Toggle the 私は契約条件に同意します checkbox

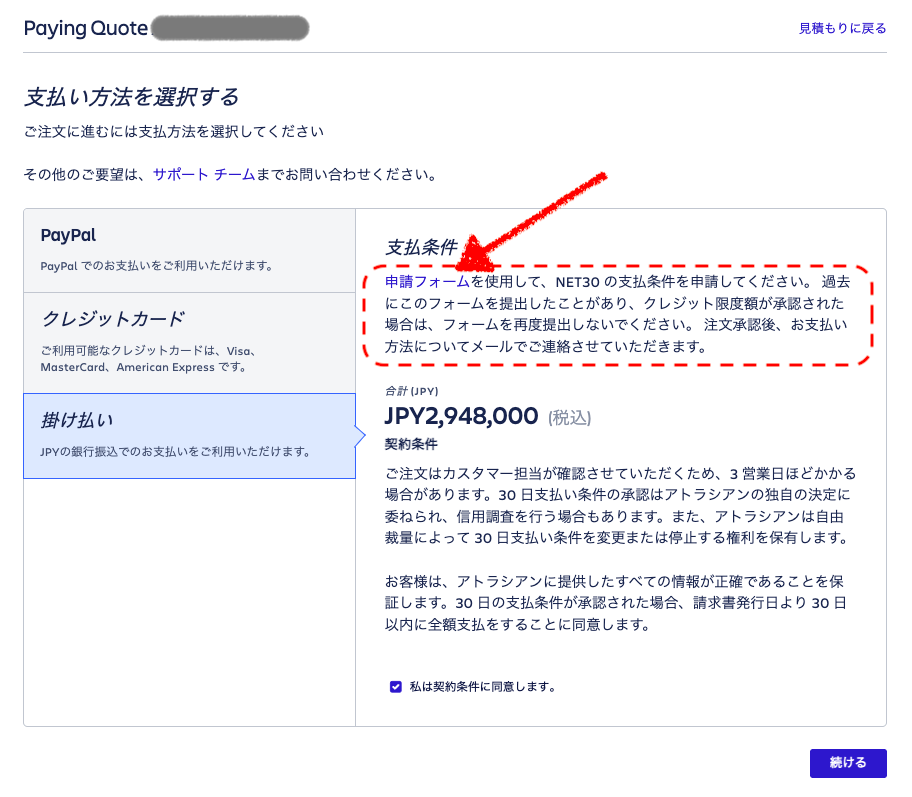click(x=396, y=687)
